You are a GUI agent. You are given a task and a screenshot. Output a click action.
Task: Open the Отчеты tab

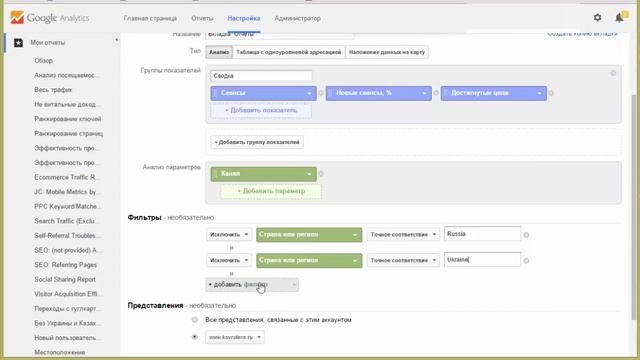pyautogui.click(x=202, y=18)
